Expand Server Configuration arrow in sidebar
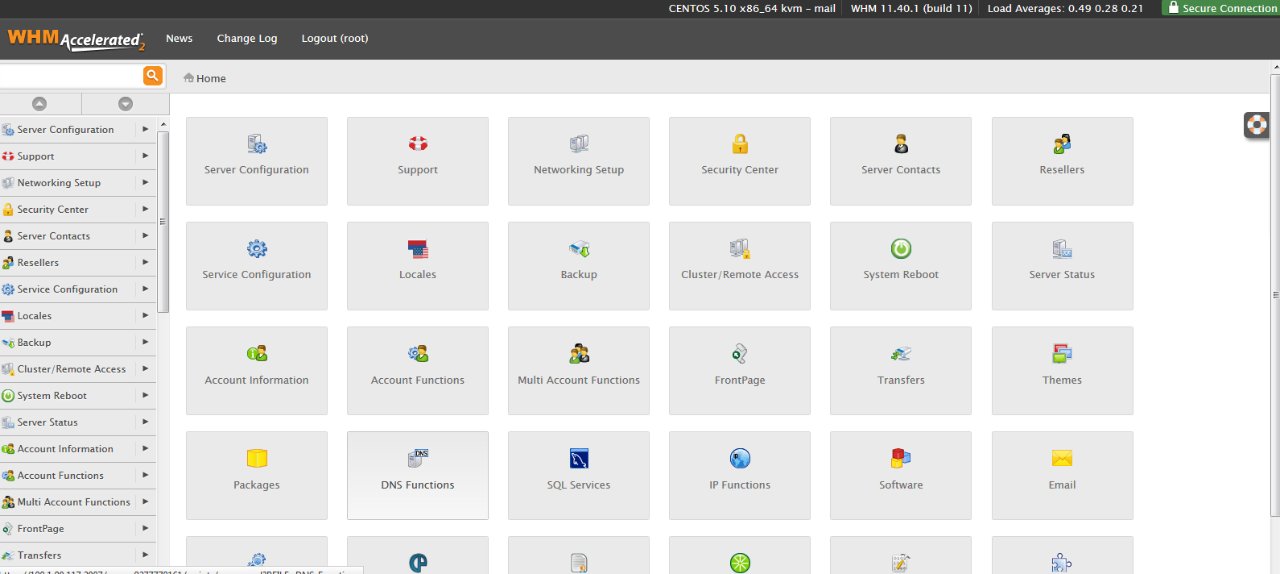The height and width of the screenshot is (574, 1280). 145,129
